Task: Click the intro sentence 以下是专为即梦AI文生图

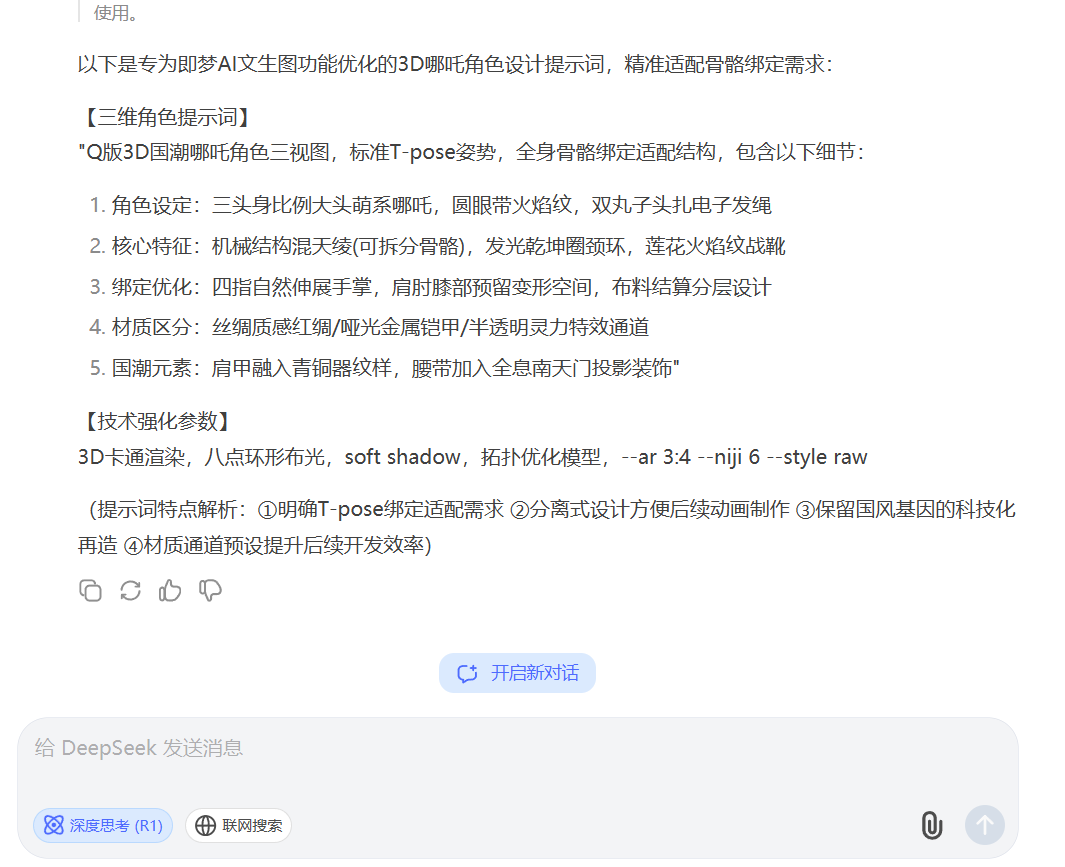Action: pyautogui.click(x=455, y=65)
